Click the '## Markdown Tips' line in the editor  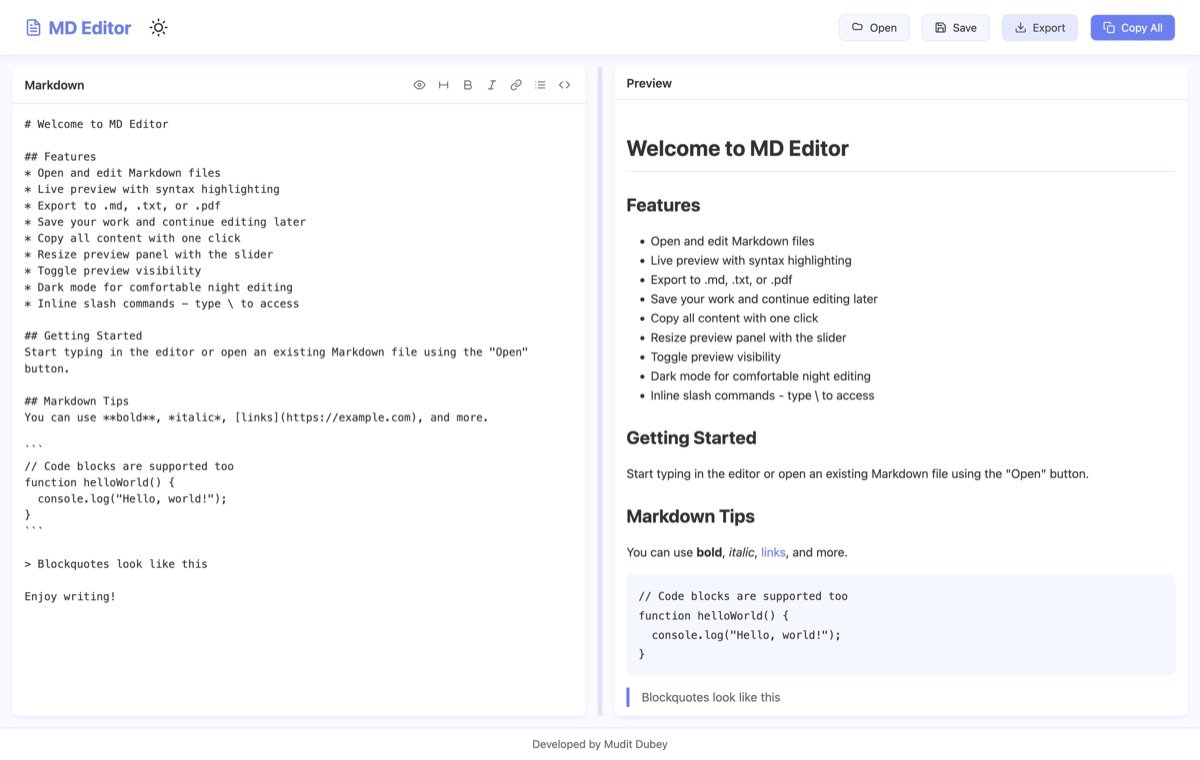tap(77, 401)
